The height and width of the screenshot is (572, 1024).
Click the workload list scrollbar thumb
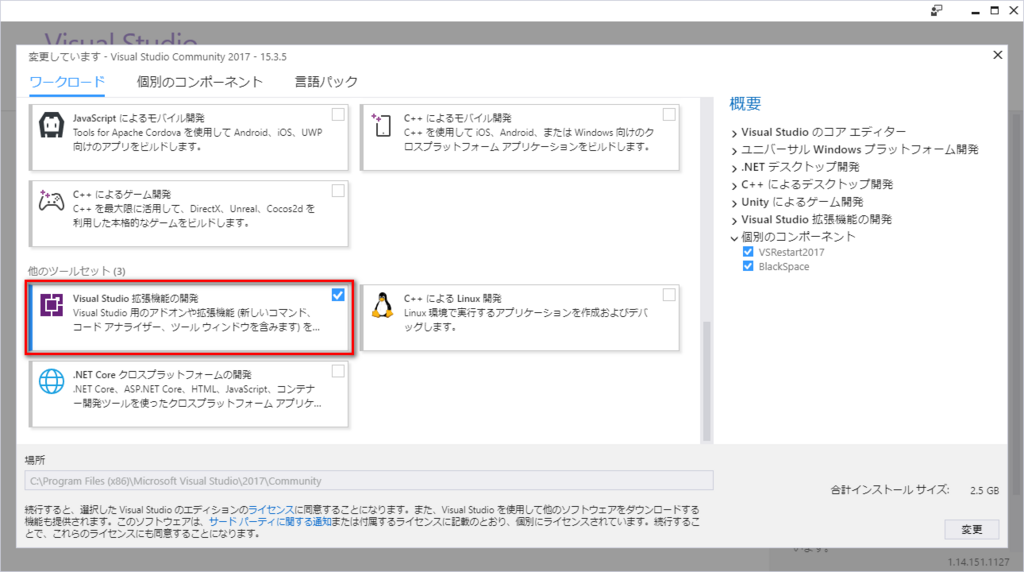[706, 381]
